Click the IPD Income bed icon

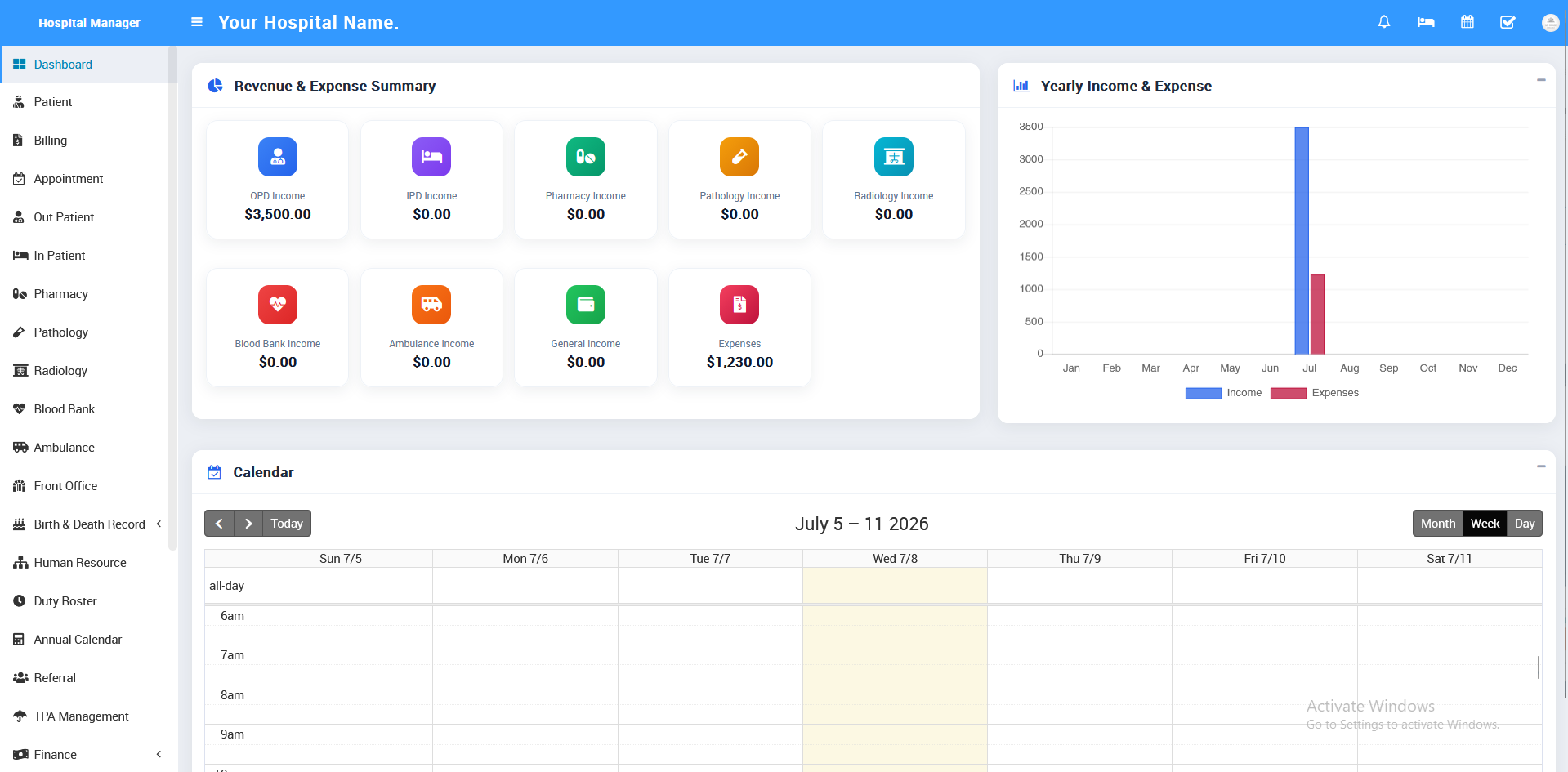pyautogui.click(x=431, y=157)
